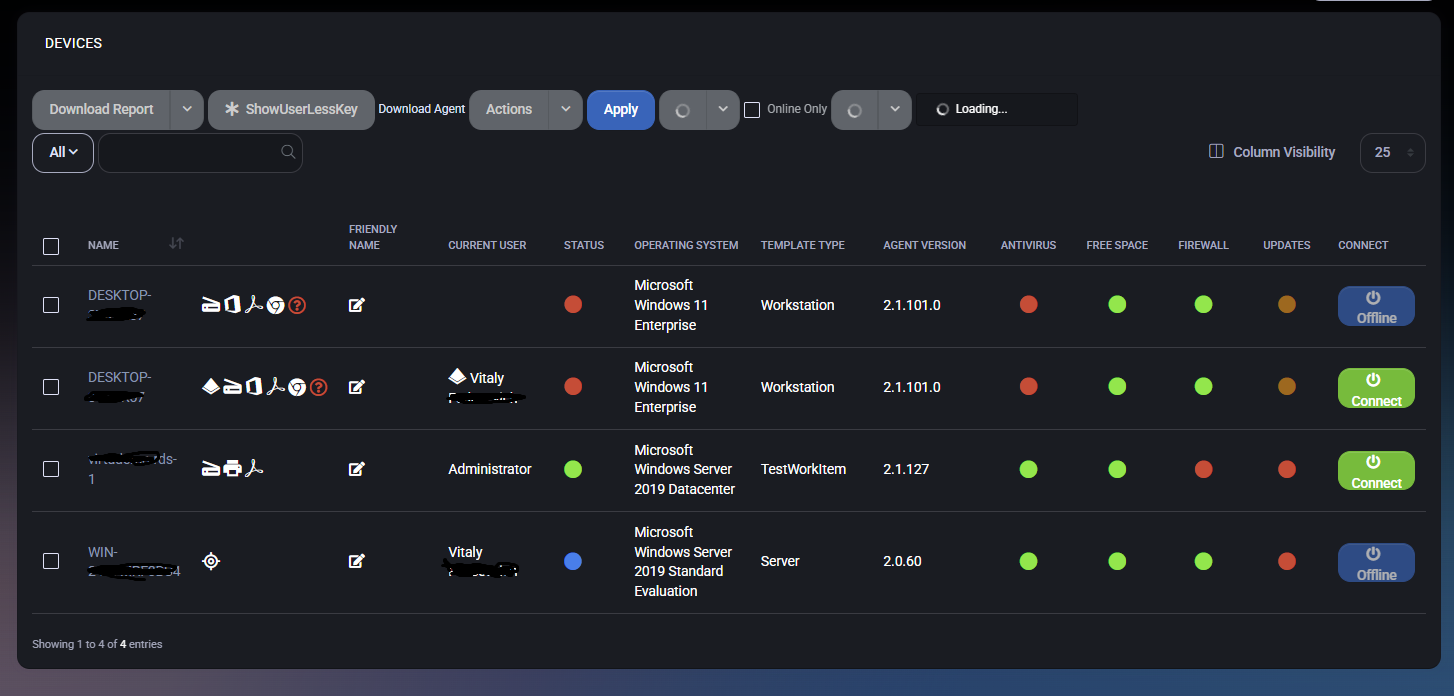Screen dimensions: 1454x696
Task: Click the red firewall dot in the TestWorkItem row
Action: coord(1203,469)
